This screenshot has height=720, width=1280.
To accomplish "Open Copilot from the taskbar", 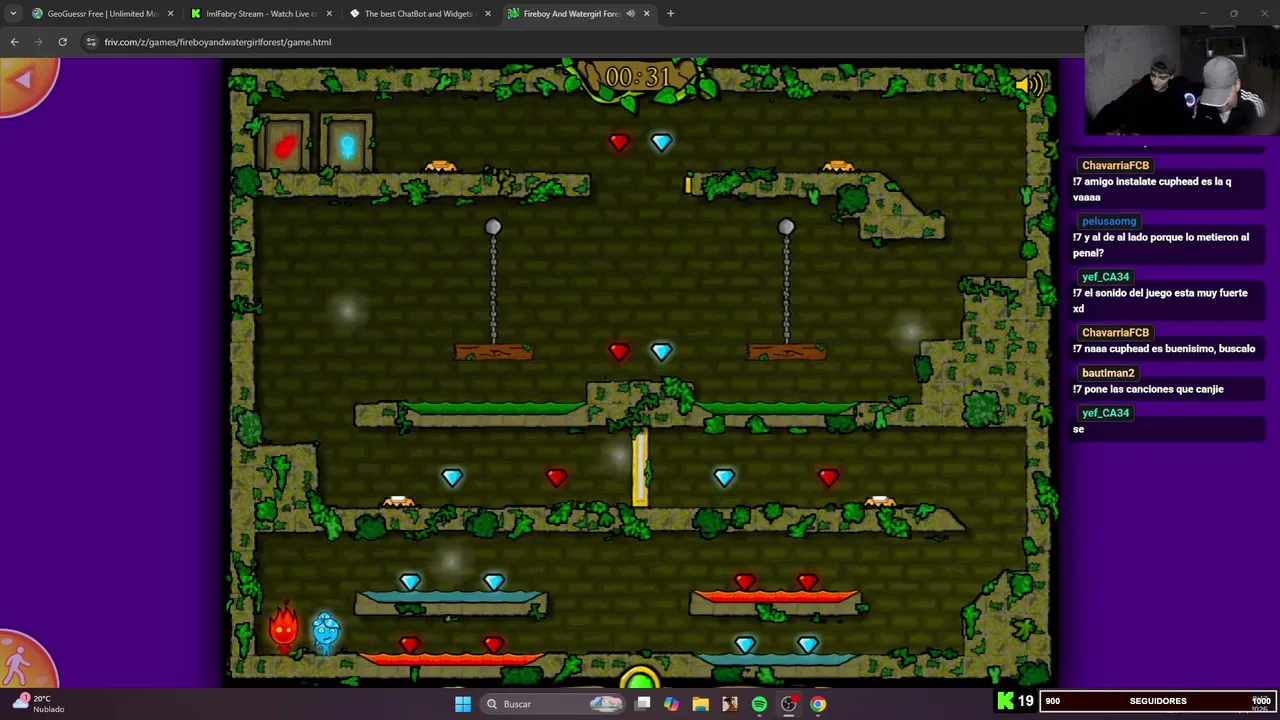I will click(671, 704).
